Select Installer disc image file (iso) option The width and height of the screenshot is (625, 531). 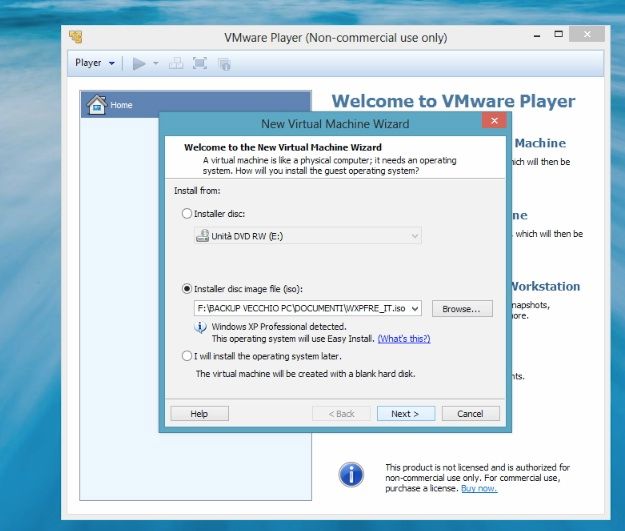click(187, 289)
